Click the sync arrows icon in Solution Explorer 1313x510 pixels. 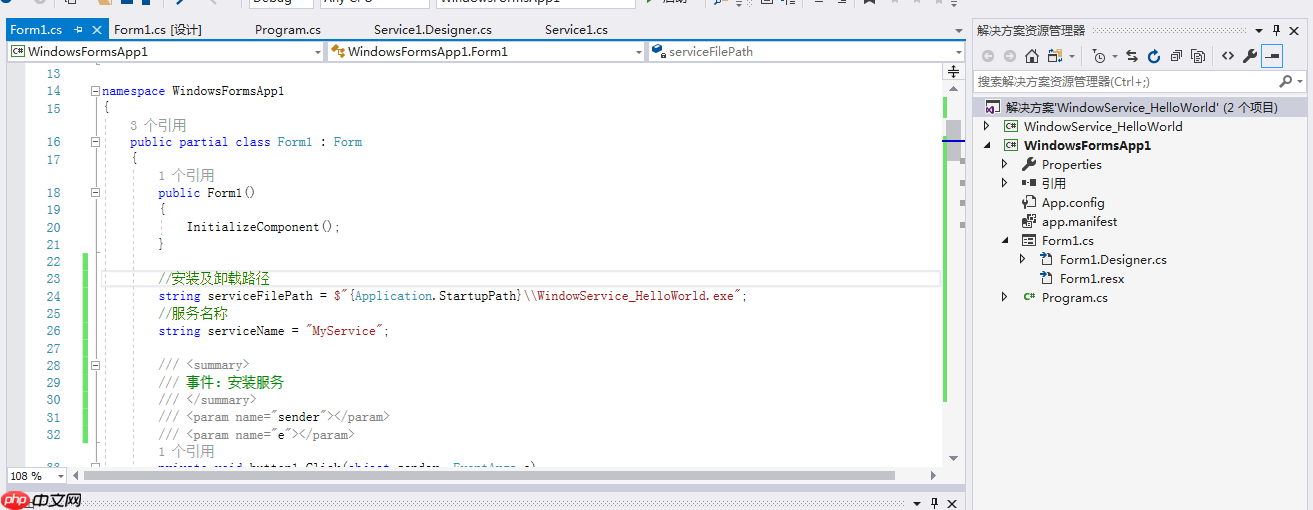1132,56
